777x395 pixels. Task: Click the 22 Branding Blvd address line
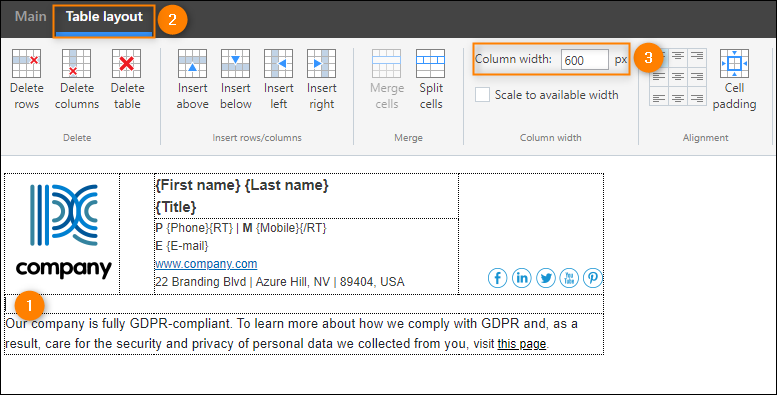pyautogui.click(x=280, y=282)
